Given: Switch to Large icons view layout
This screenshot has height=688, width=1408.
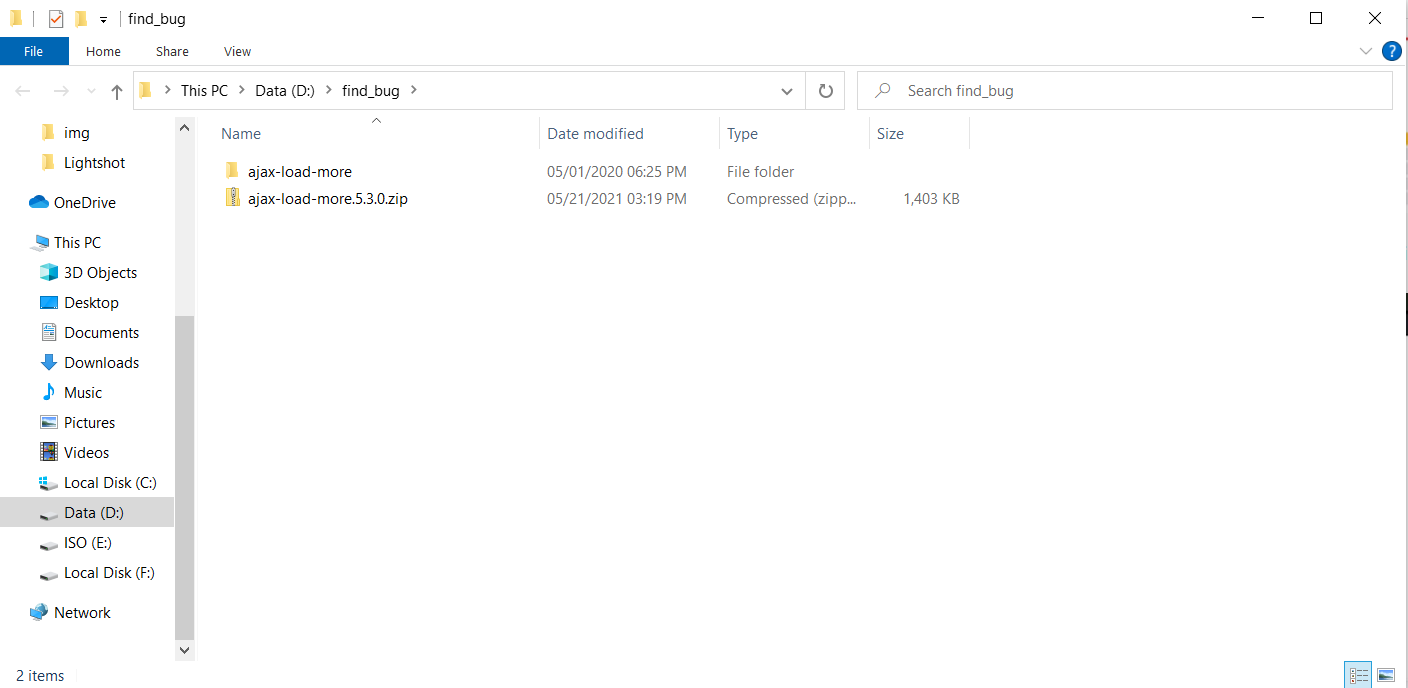Looking at the screenshot, I should [x=1386, y=675].
